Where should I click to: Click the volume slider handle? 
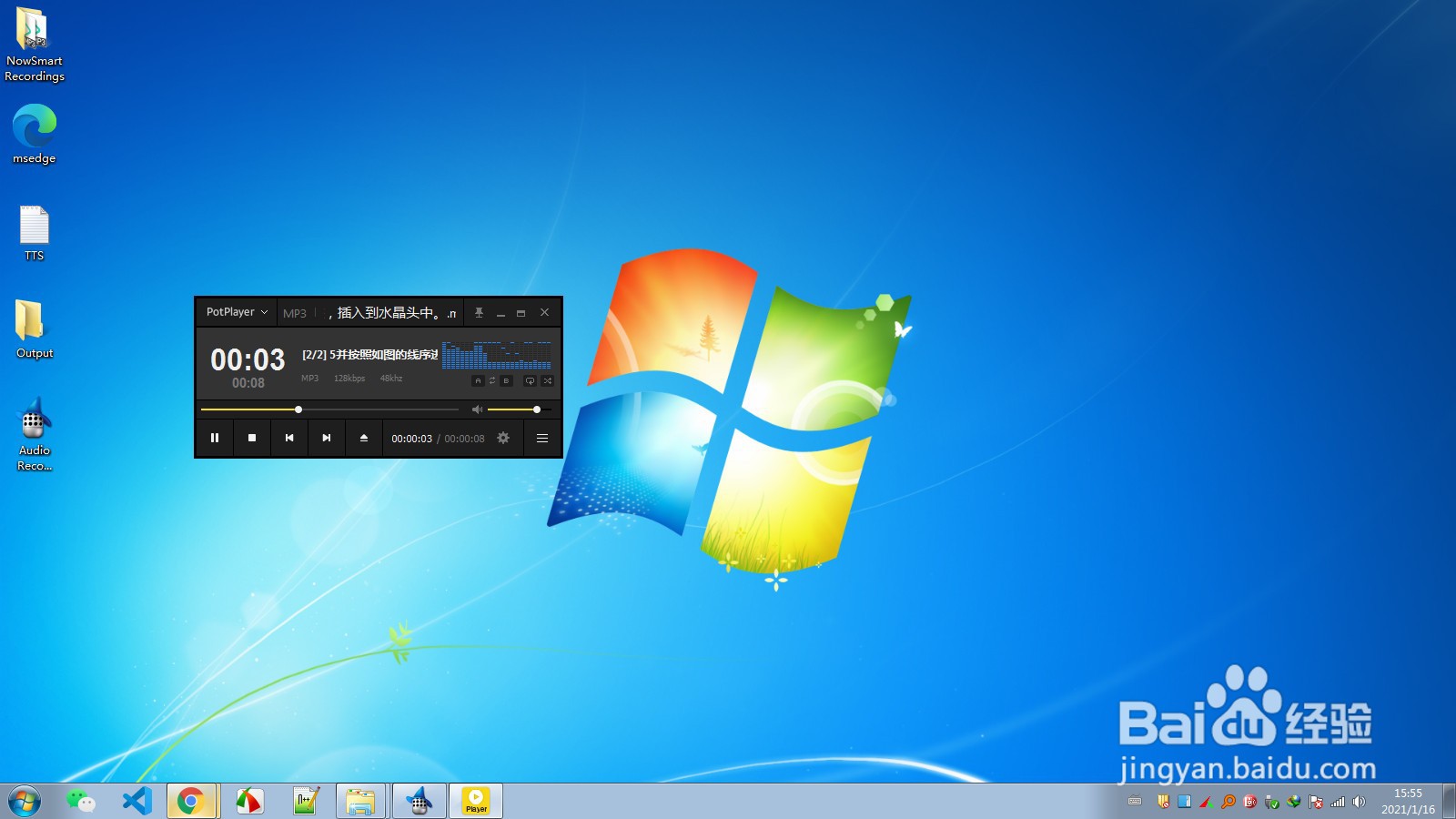[537, 409]
